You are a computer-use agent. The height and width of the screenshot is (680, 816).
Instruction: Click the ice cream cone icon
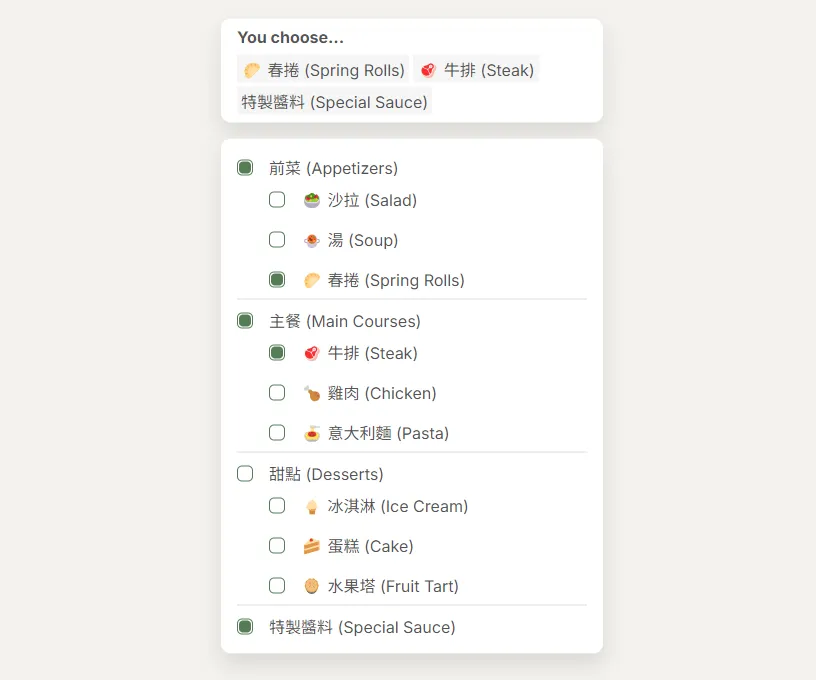coord(312,506)
